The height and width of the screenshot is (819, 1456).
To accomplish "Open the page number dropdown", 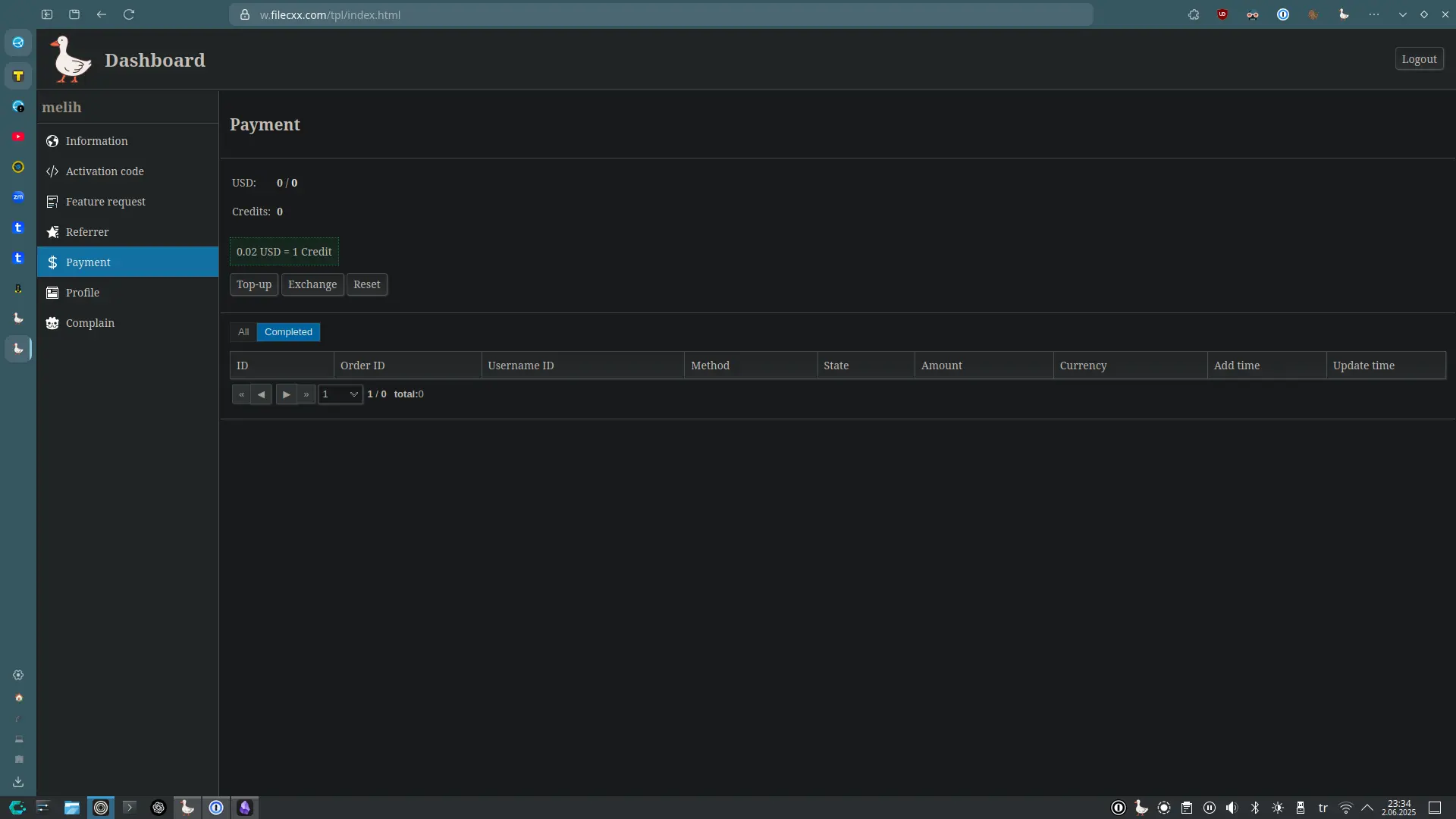I will (340, 394).
